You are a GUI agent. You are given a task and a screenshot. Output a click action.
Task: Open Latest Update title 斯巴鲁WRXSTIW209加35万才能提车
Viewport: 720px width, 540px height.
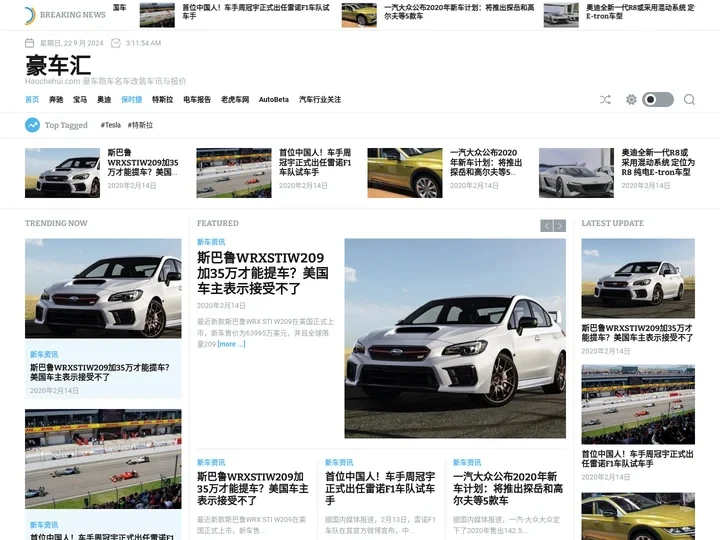pos(637,333)
